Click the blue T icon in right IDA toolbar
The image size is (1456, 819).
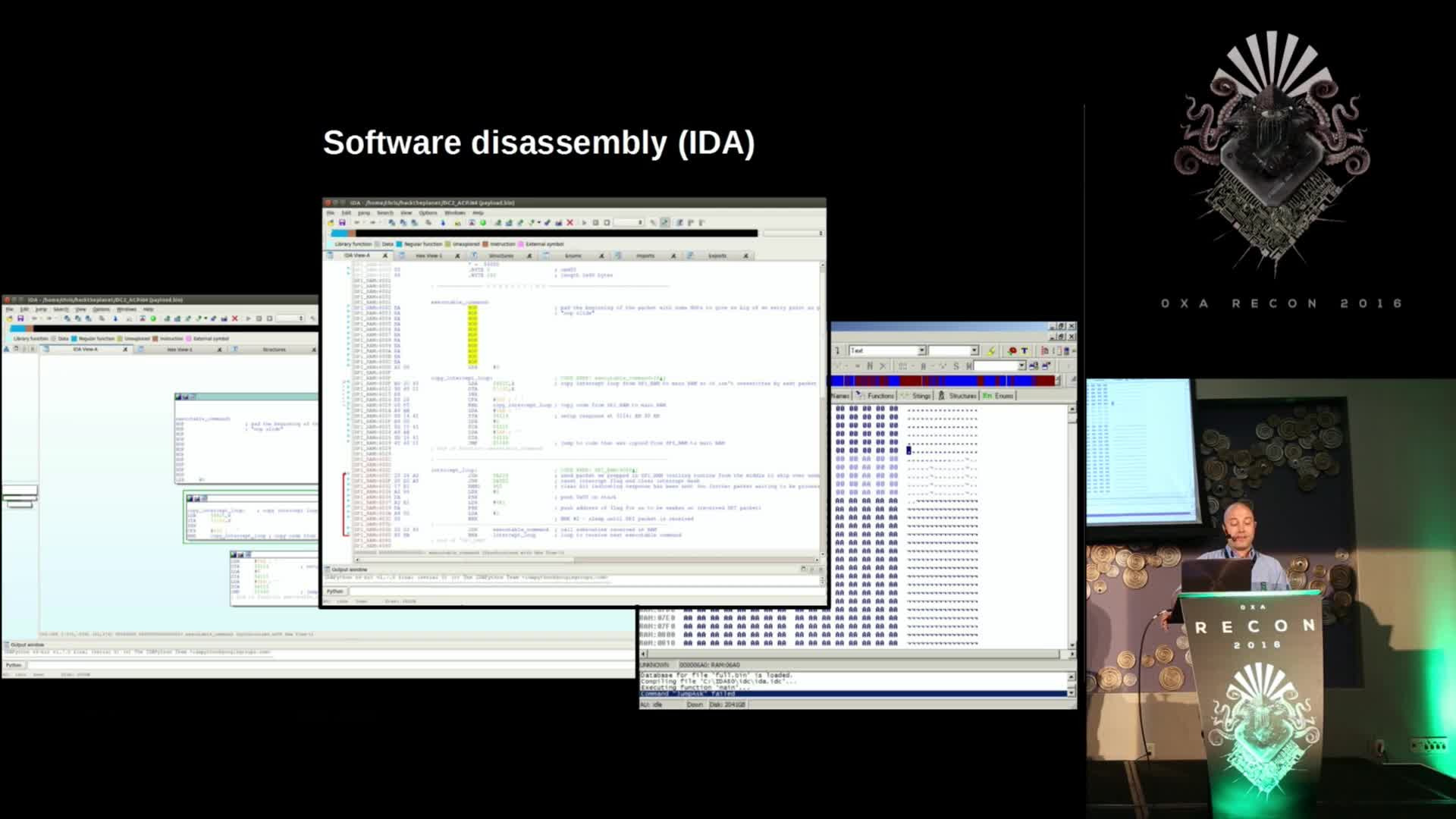(x=1025, y=350)
